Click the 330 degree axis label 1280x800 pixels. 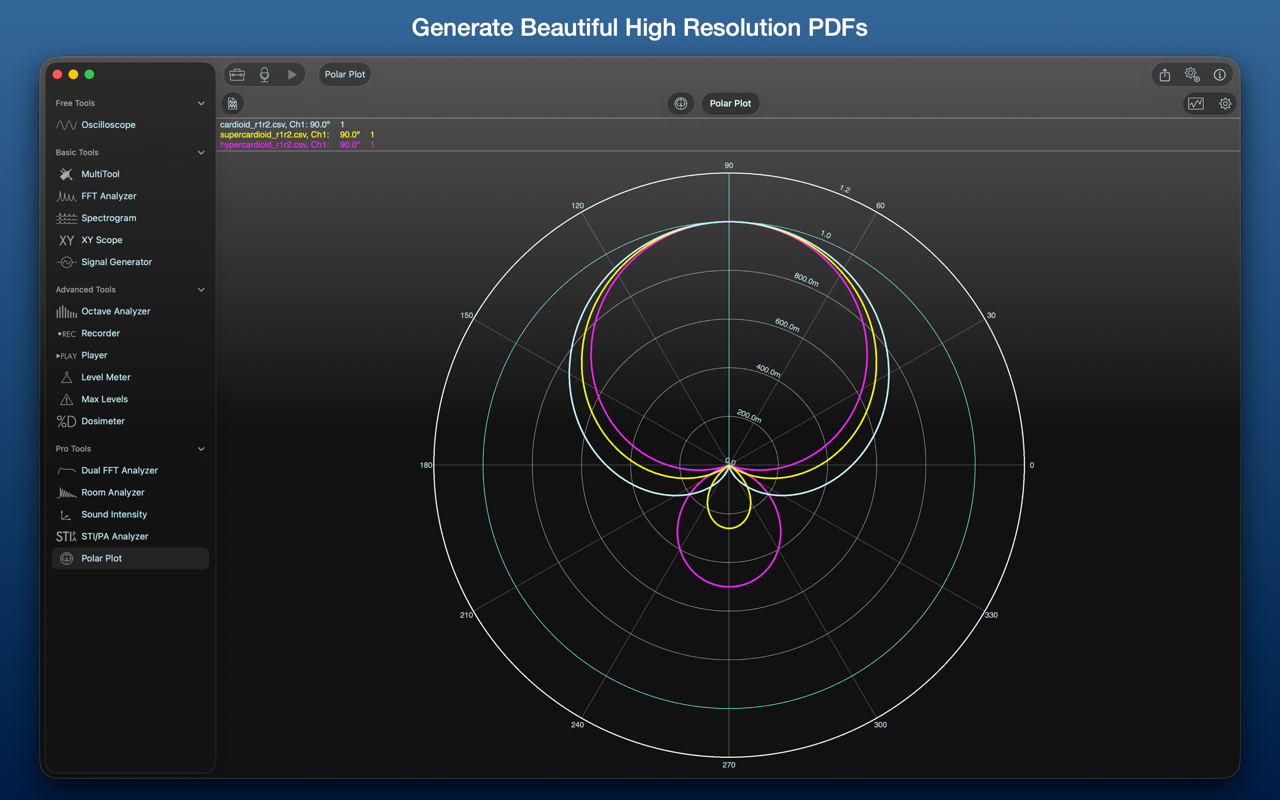point(991,615)
